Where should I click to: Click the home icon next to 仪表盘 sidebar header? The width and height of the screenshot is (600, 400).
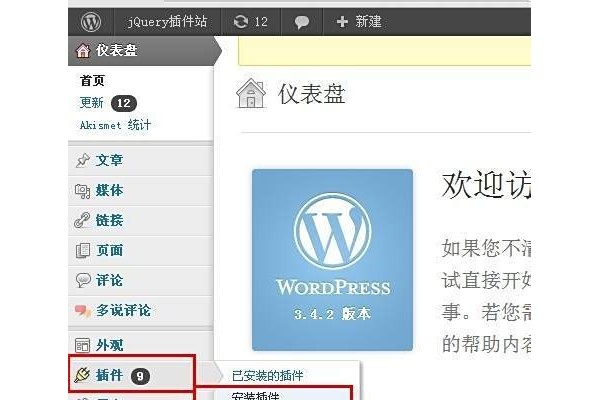click(83, 51)
